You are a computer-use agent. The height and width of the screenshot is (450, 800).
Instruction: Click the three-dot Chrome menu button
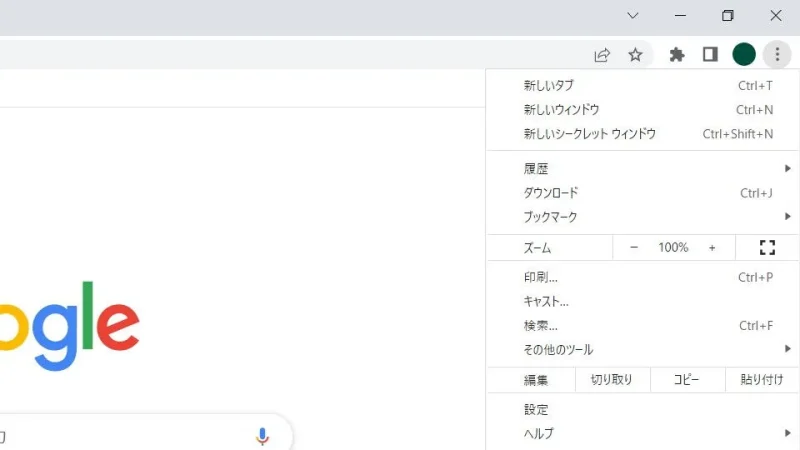click(777, 55)
